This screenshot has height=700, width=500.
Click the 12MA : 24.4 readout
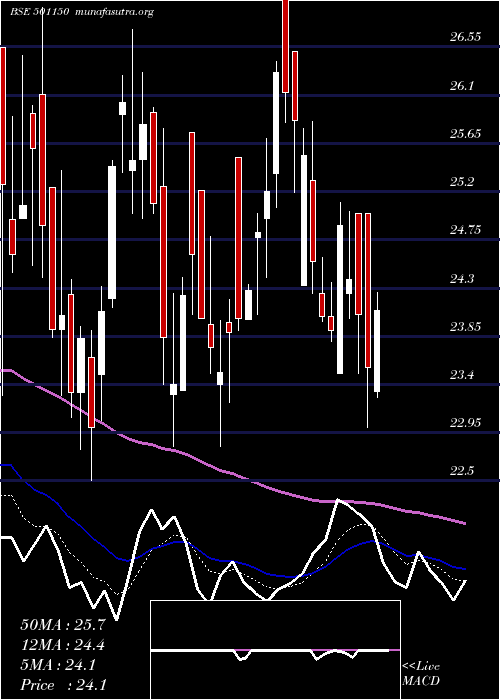pos(62,645)
